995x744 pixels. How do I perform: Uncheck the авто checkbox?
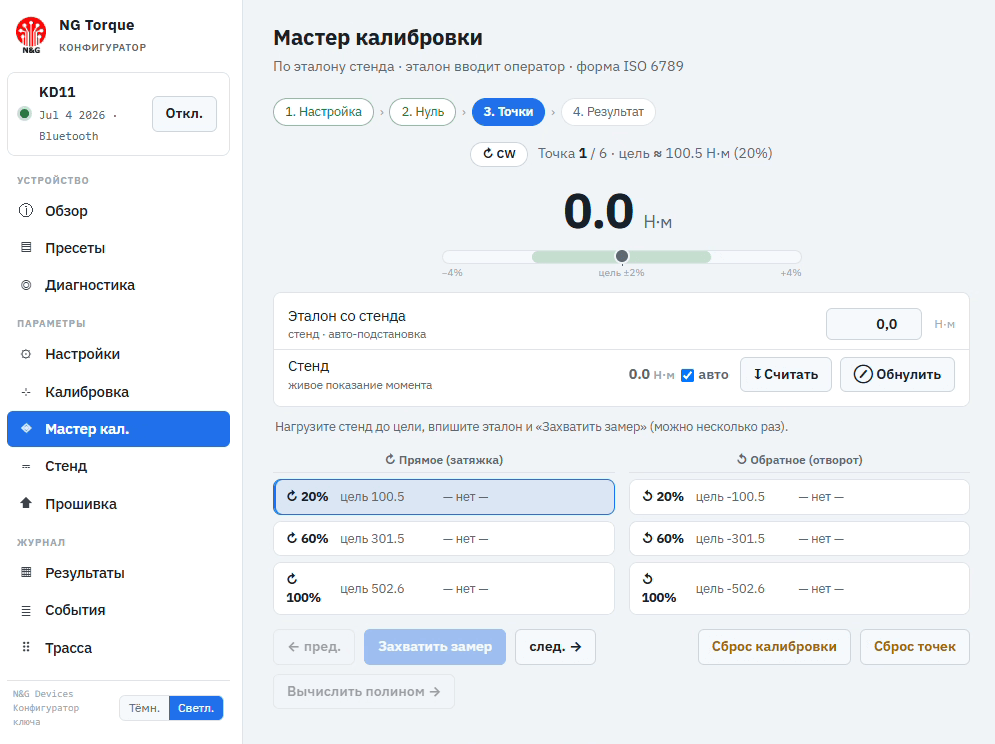tap(687, 375)
